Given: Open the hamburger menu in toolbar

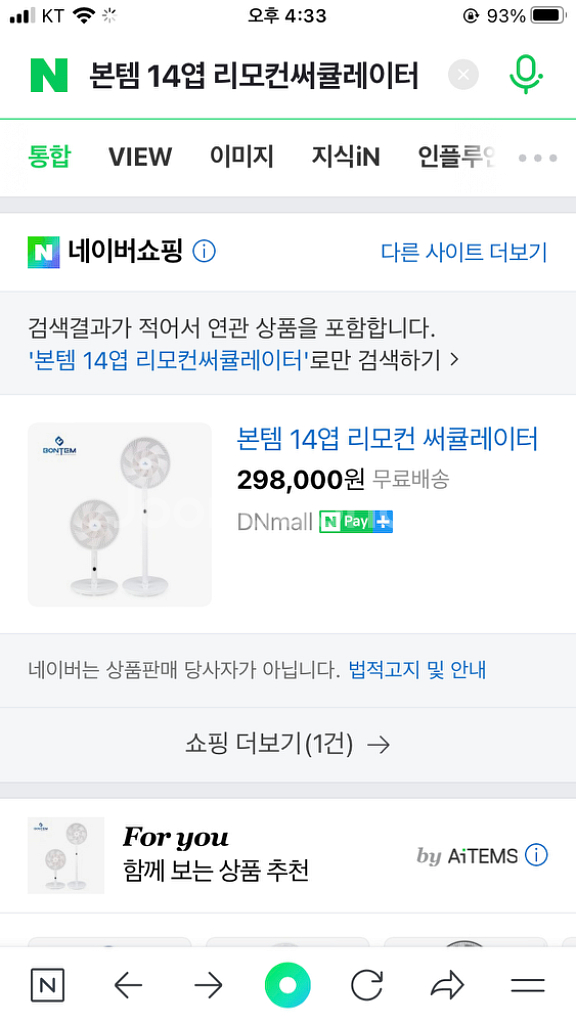Looking at the screenshot, I should pos(527,985).
